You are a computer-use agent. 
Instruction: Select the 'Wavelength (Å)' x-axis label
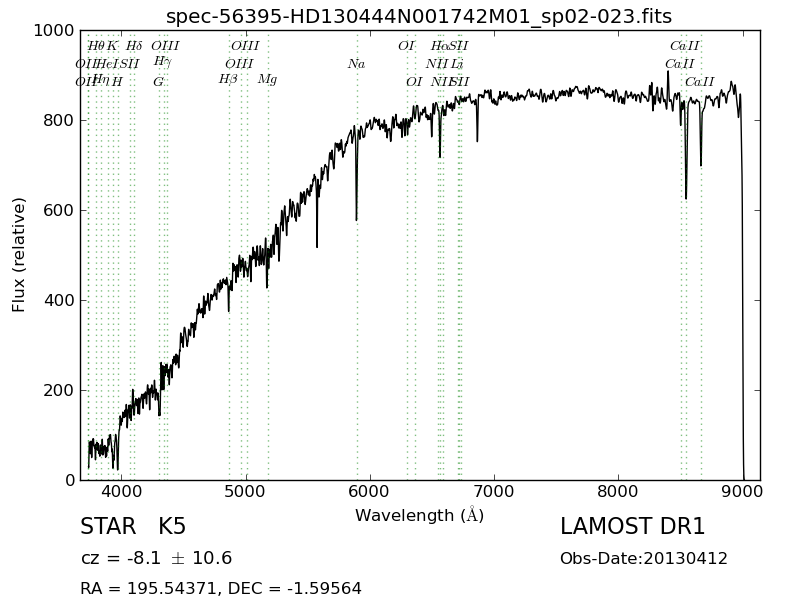click(x=419, y=515)
